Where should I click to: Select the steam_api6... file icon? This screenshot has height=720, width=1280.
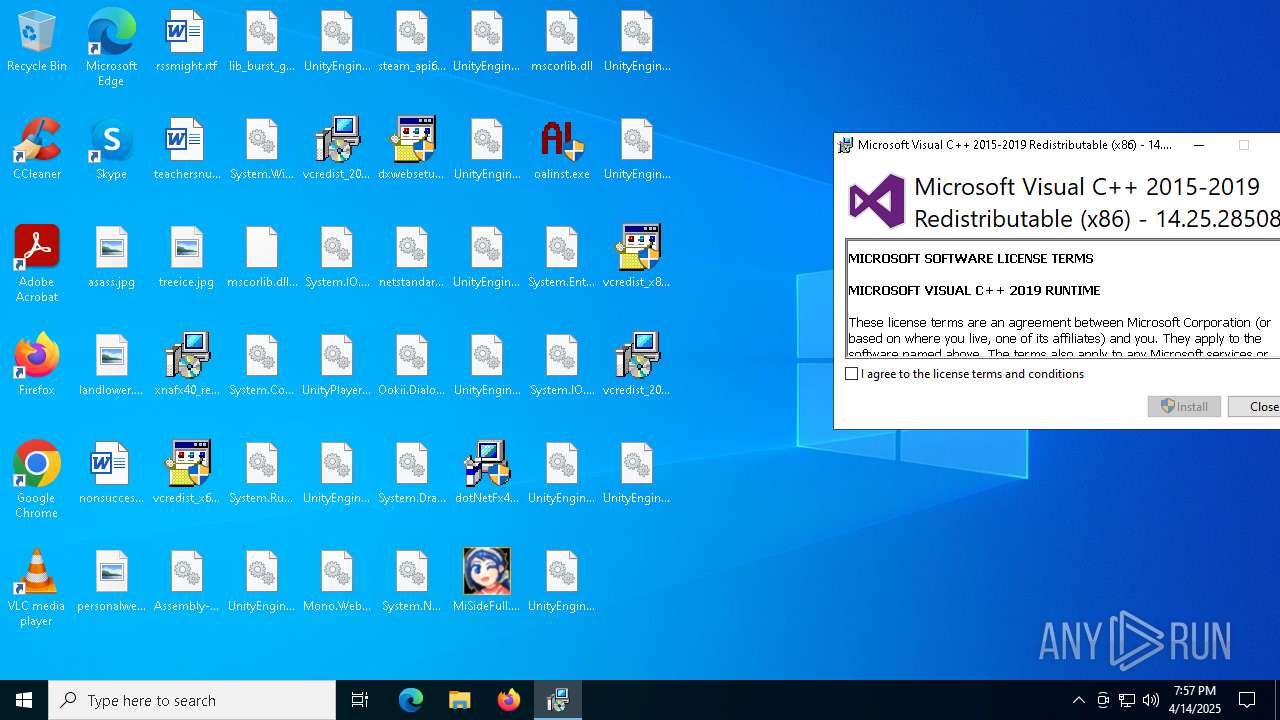click(411, 42)
